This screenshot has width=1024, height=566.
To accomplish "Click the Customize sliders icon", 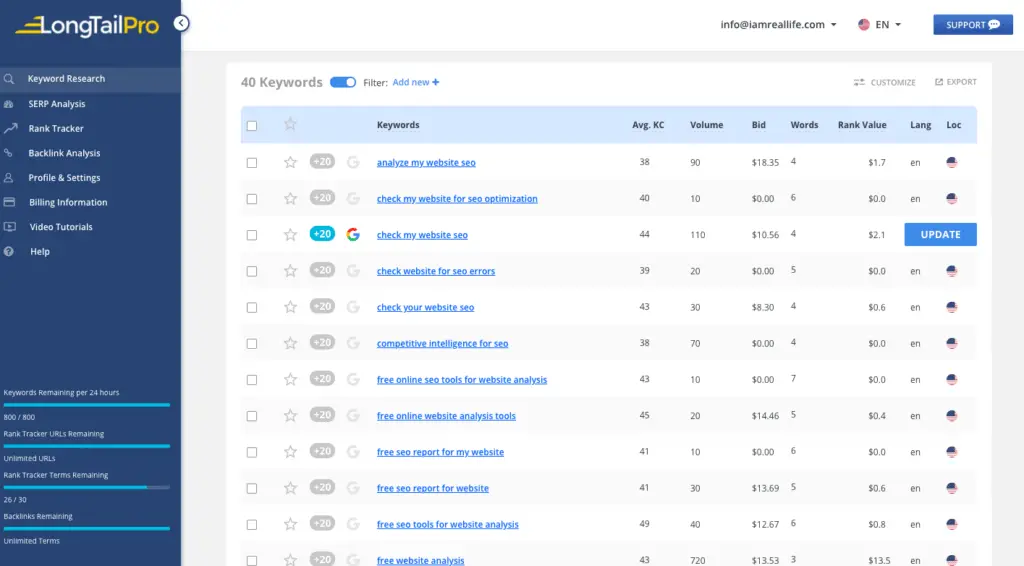I will tap(859, 82).
